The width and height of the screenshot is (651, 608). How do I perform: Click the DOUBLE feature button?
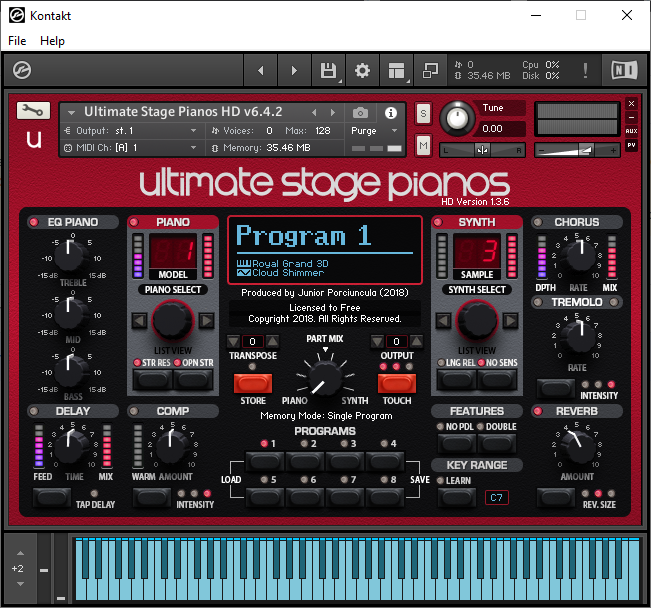[x=497, y=444]
